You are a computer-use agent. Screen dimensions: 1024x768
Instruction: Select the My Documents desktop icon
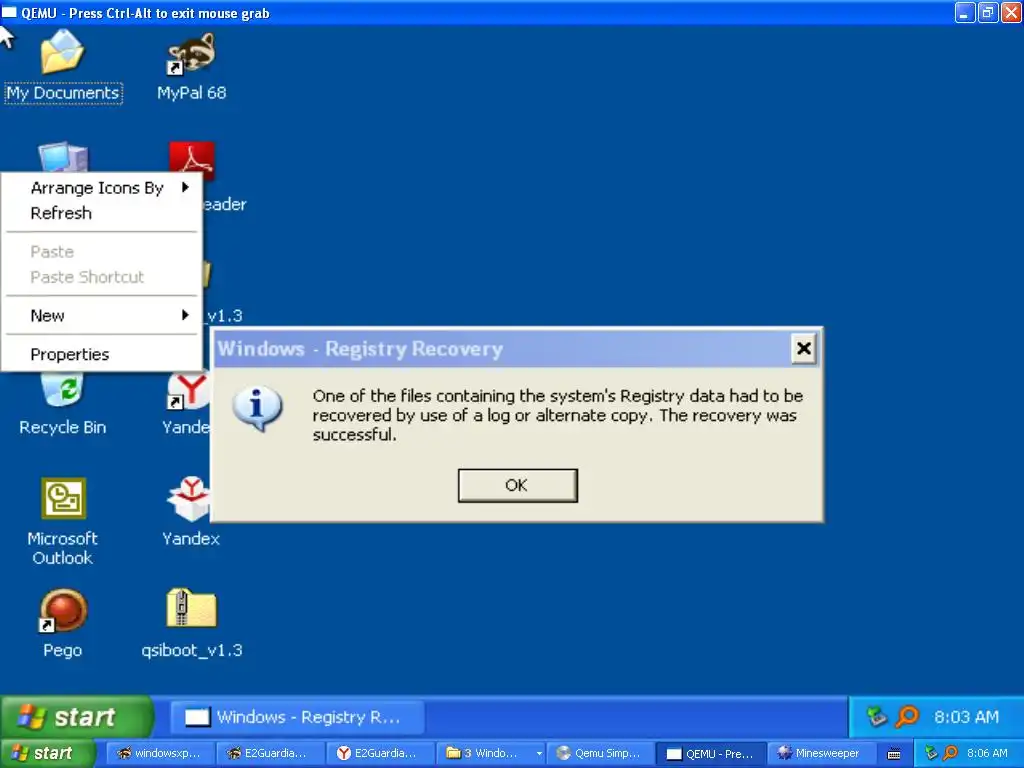[63, 52]
